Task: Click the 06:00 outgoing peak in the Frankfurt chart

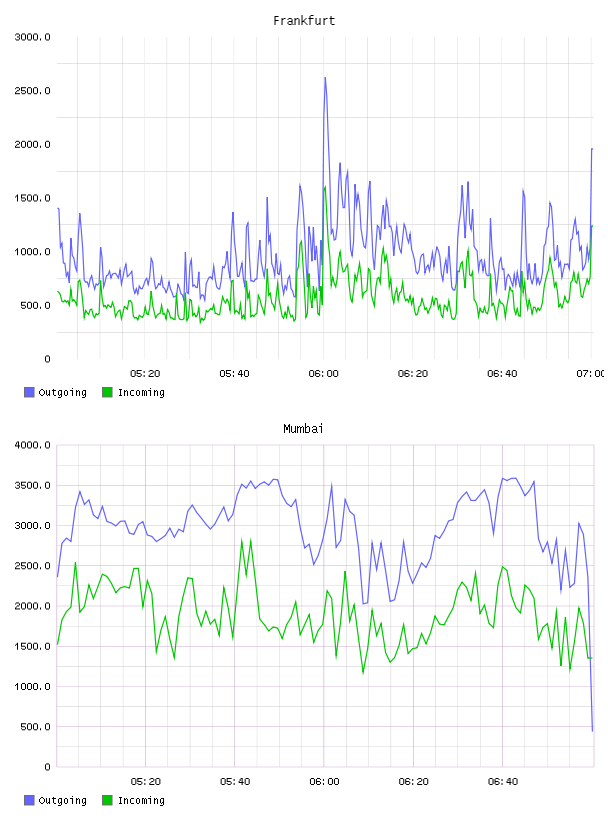Action: point(325,78)
